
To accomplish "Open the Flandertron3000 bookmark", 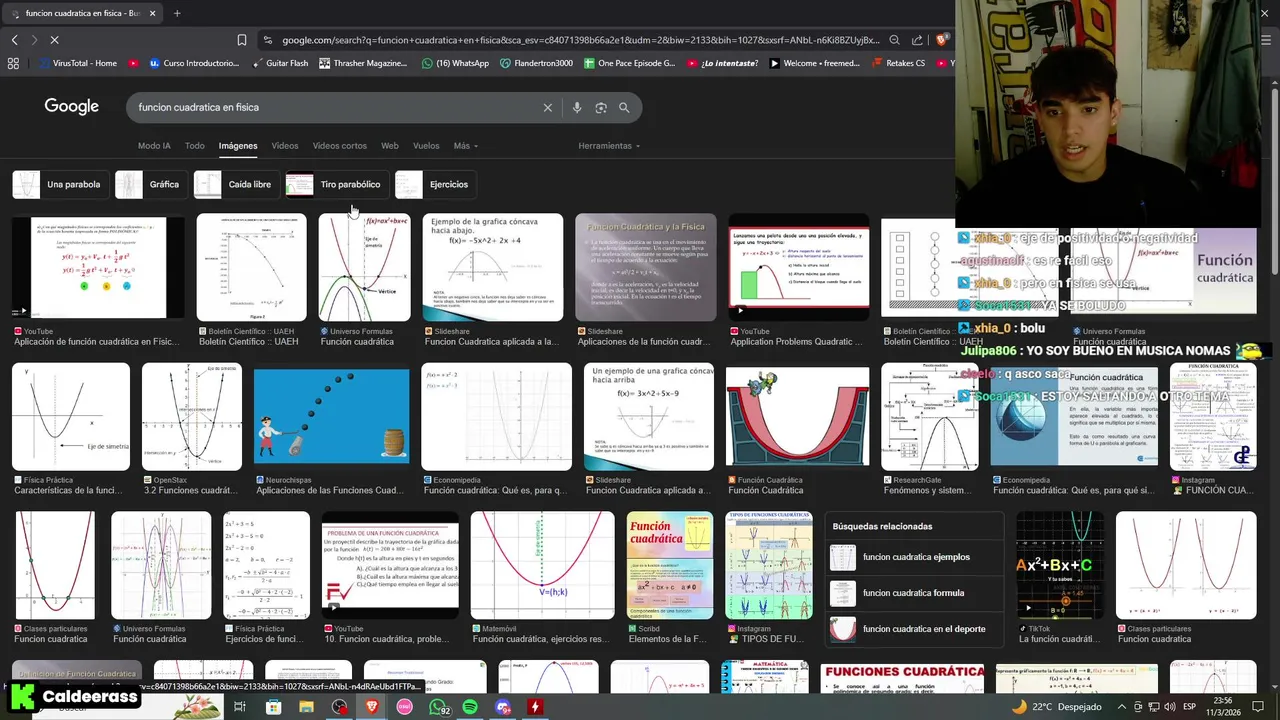I will click(536, 63).
